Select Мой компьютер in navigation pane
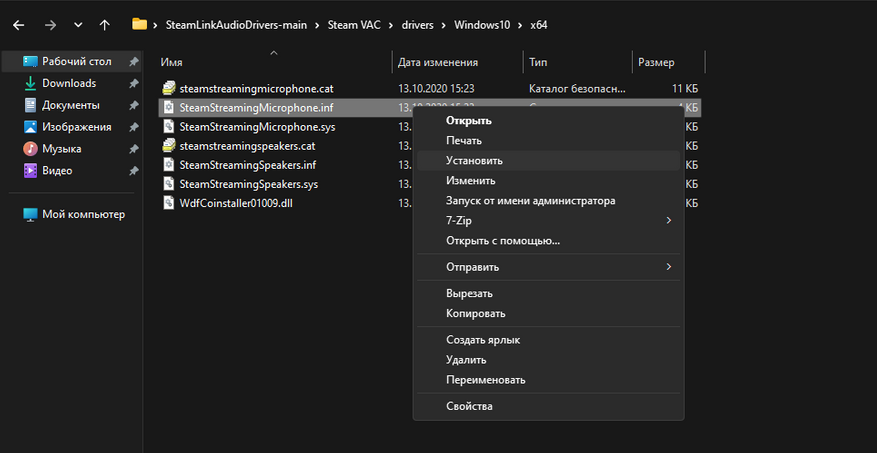This screenshot has height=453, width=877. 82,214
